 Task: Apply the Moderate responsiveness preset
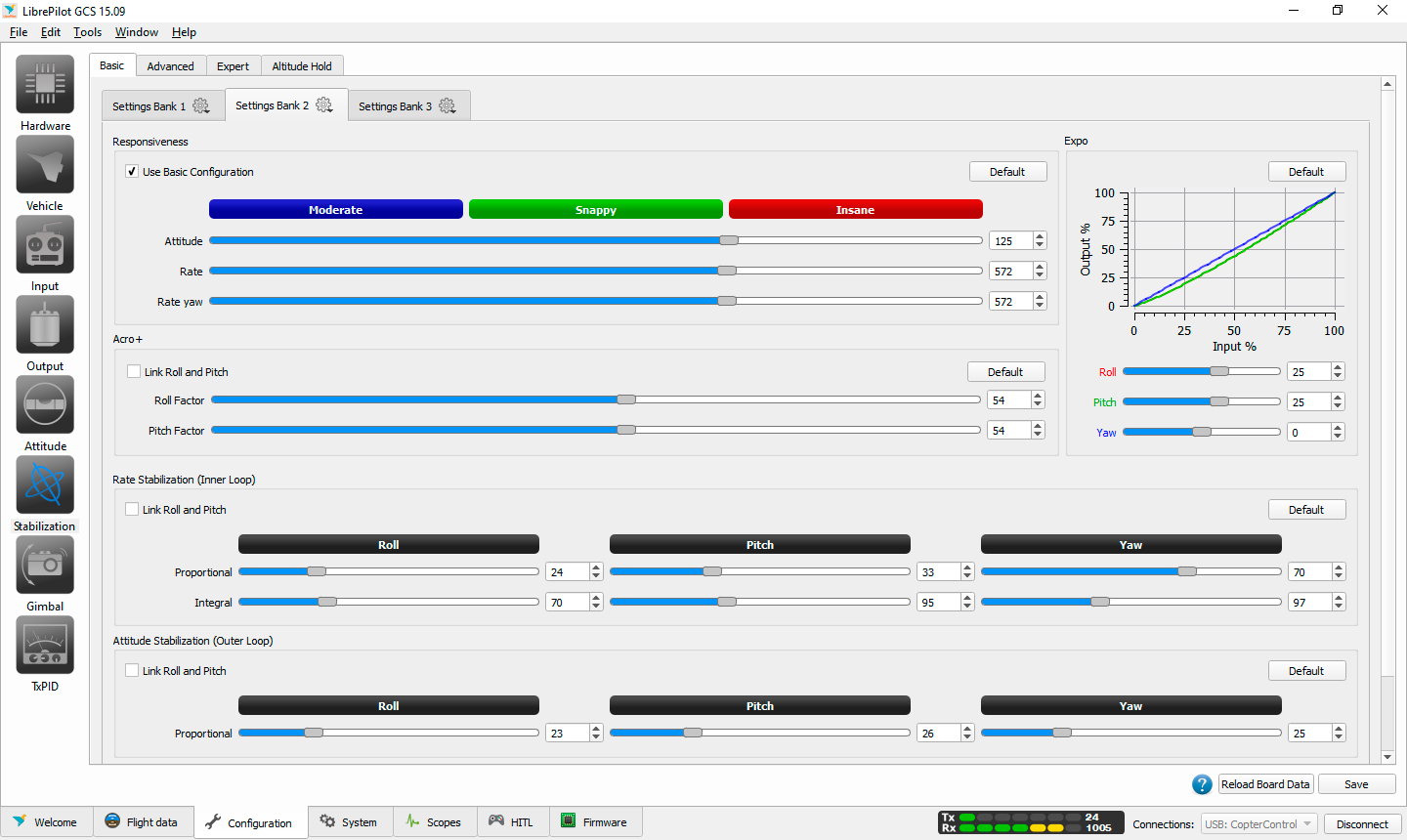[x=336, y=209]
